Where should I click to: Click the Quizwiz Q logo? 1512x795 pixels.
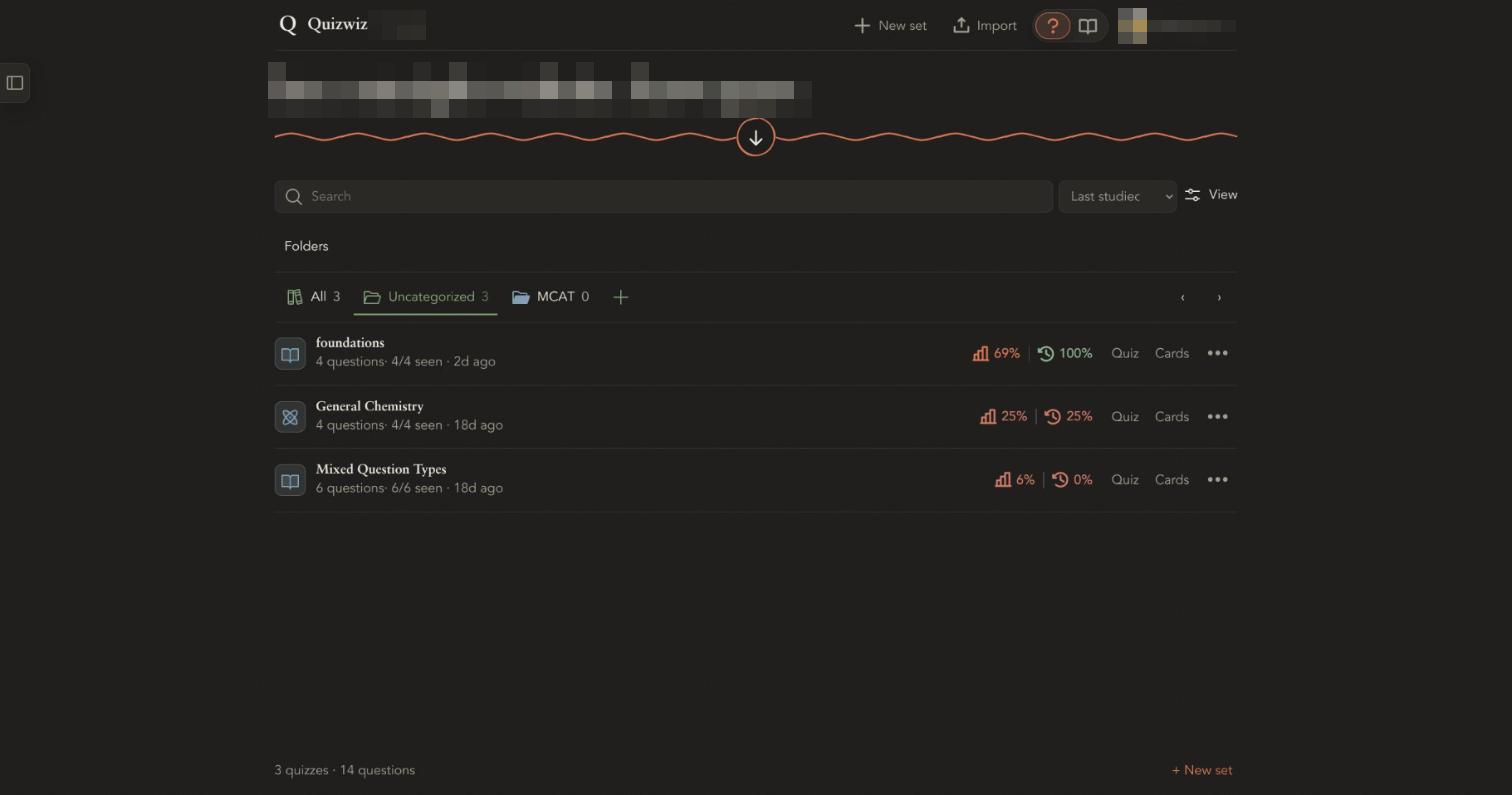point(288,25)
